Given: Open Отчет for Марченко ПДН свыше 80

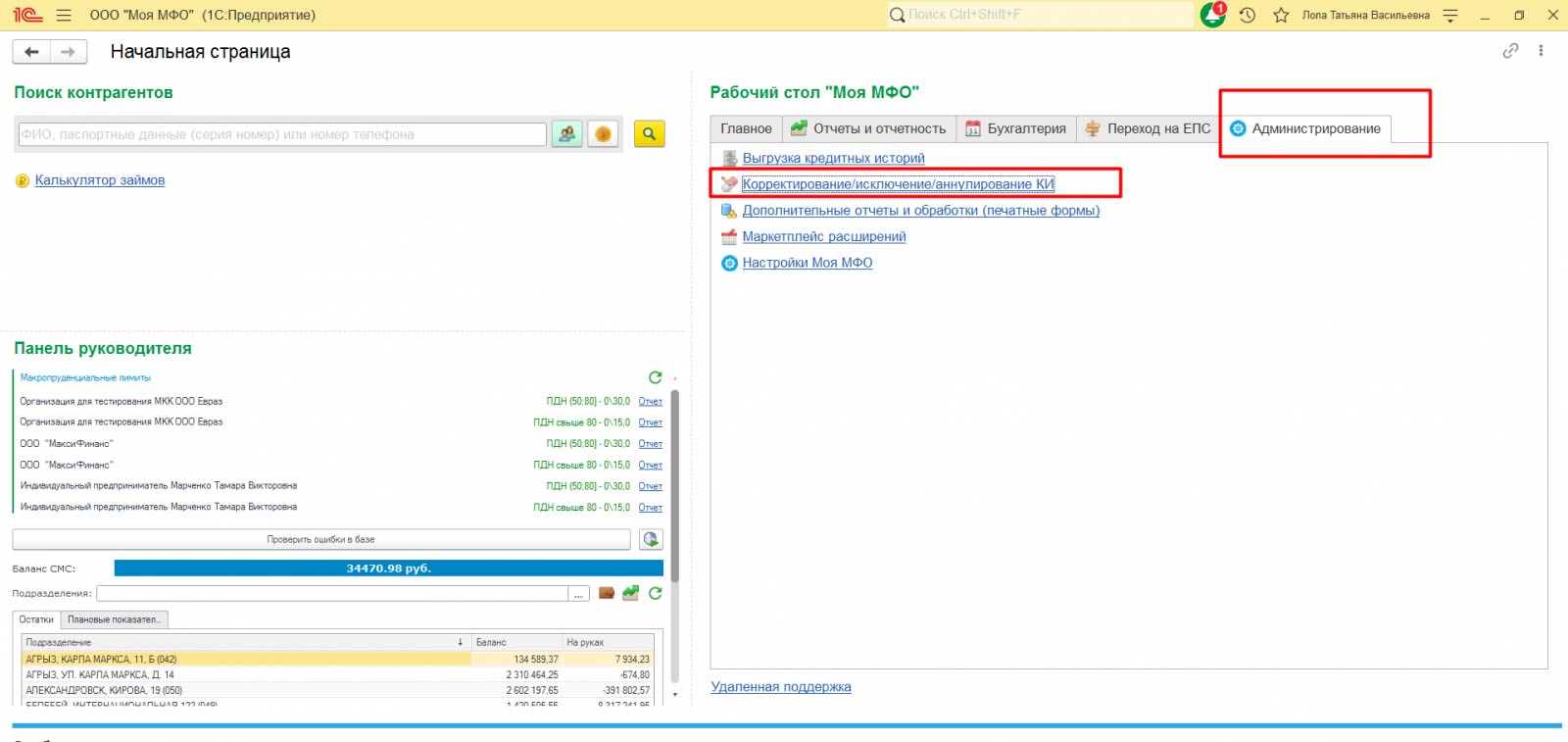Looking at the screenshot, I should [651, 508].
